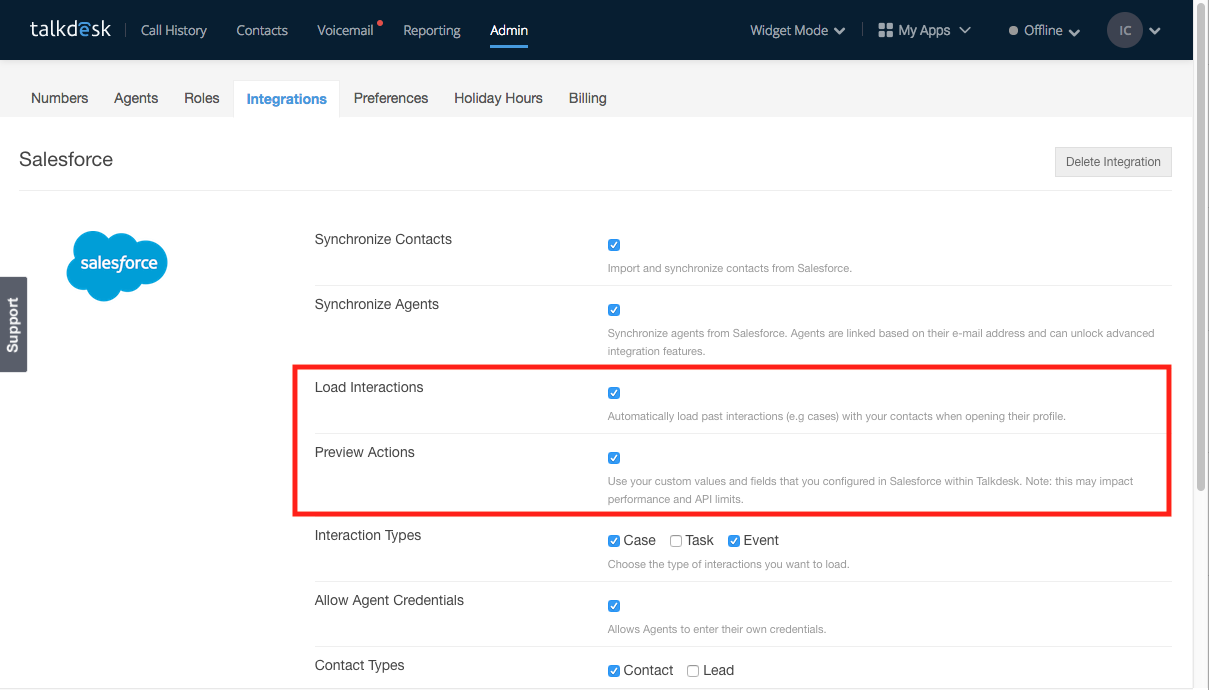Click the Allow Agent Credentials label
The width and height of the screenshot is (1209, 690).
pyautogui.click(x=390, y=600)
